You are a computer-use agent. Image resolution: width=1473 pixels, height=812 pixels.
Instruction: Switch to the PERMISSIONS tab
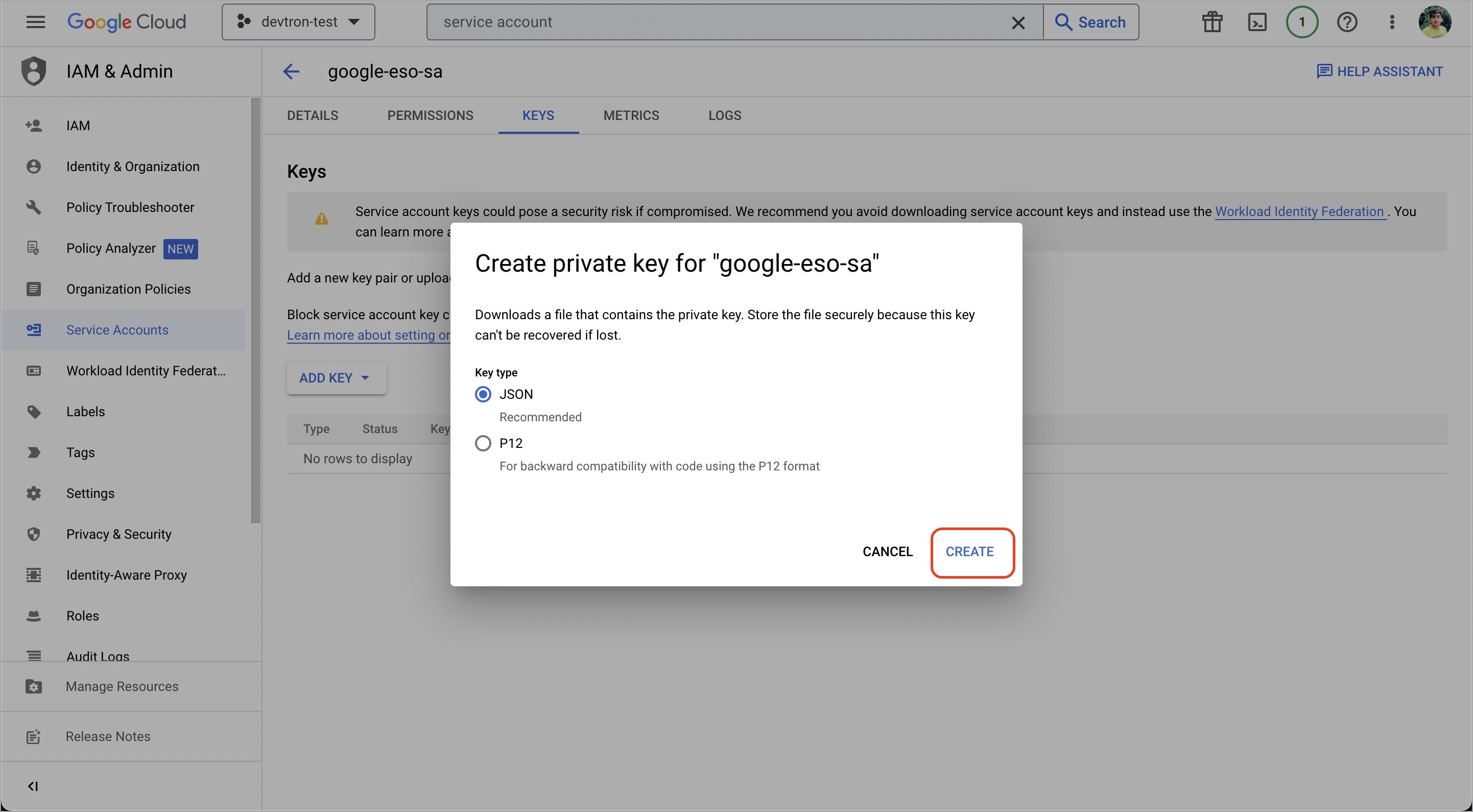coord(430,115)
